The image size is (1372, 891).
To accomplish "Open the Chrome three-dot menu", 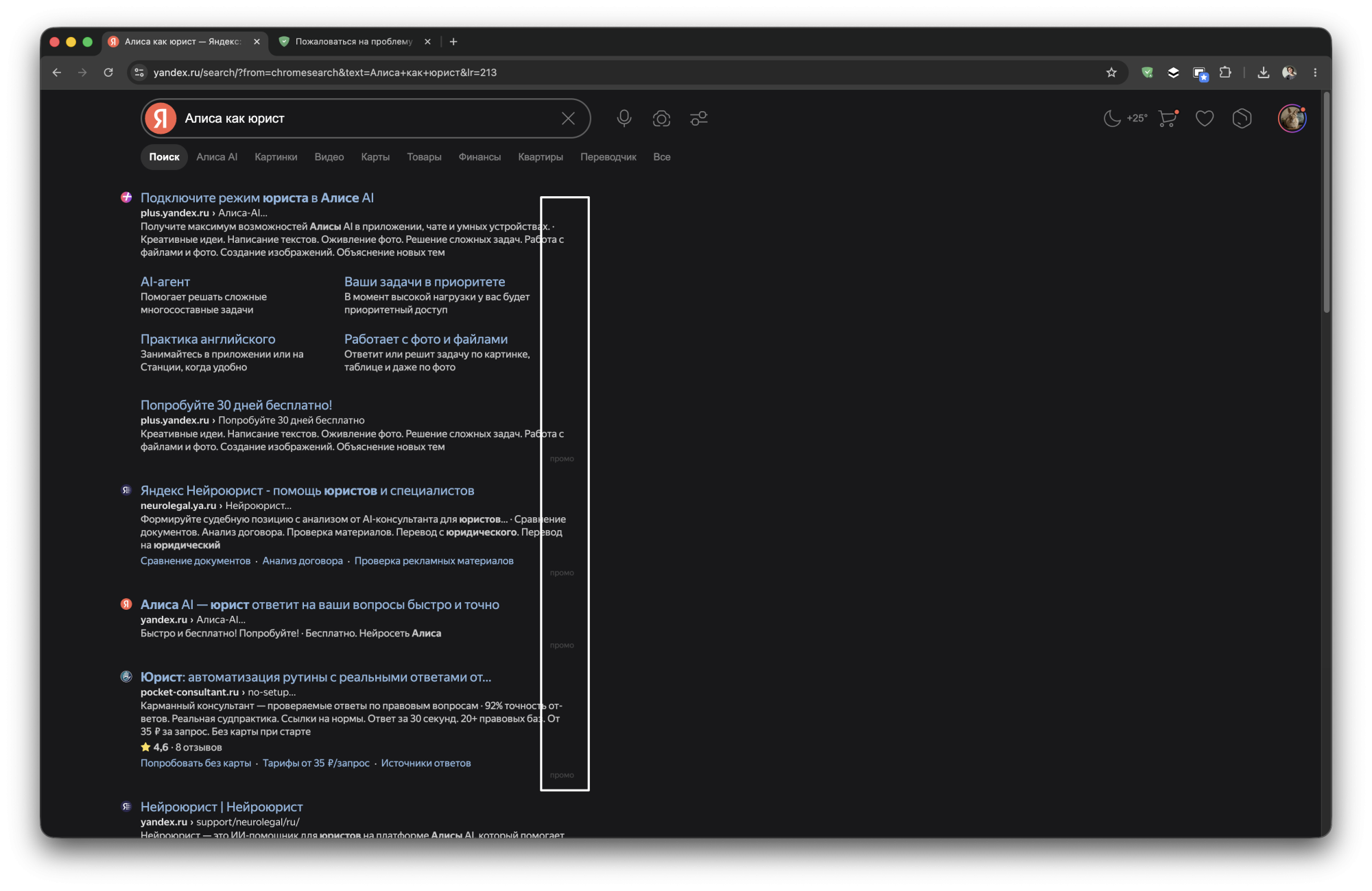I will (1315, 72).
